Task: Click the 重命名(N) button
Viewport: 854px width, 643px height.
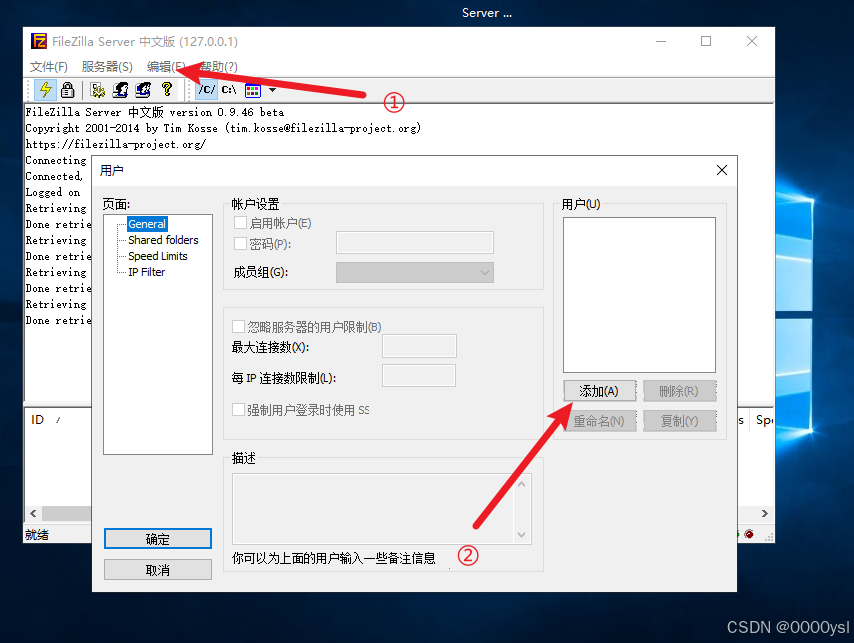Action: pos(599,421)
